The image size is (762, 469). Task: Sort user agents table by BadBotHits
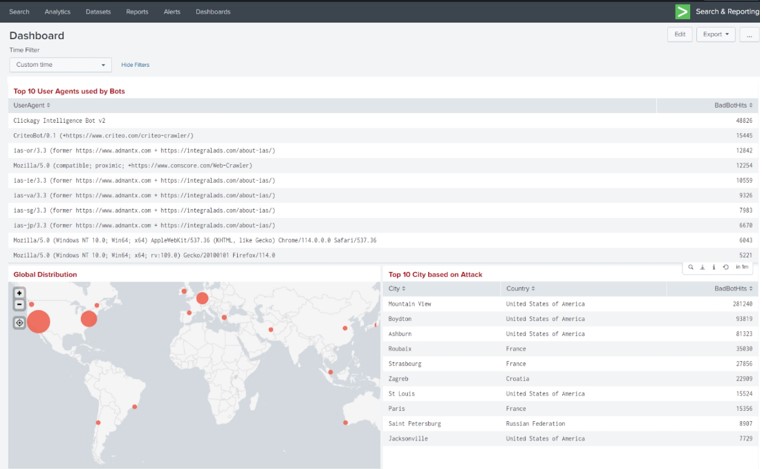pos(733,105)
